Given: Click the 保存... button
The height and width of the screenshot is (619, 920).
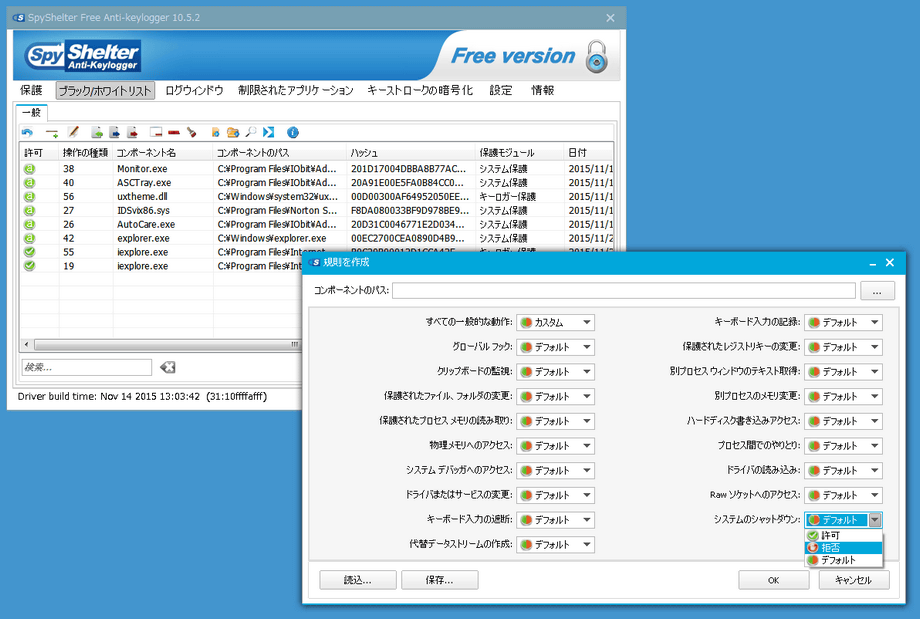Looking at the screenshot, I should (439, 580).
